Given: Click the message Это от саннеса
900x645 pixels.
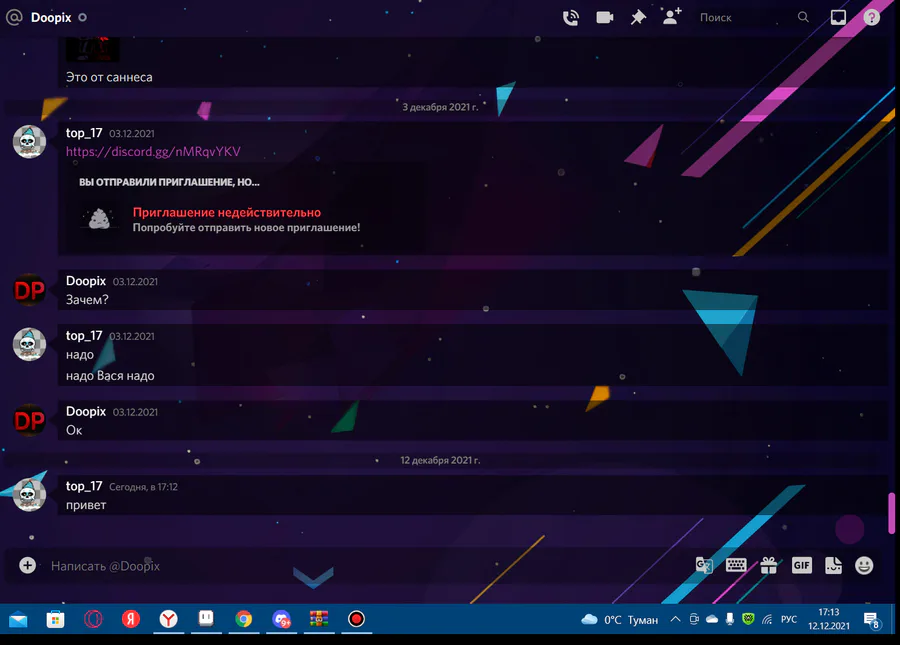Looking at the screenshot, I should click(x=109, y=77).
